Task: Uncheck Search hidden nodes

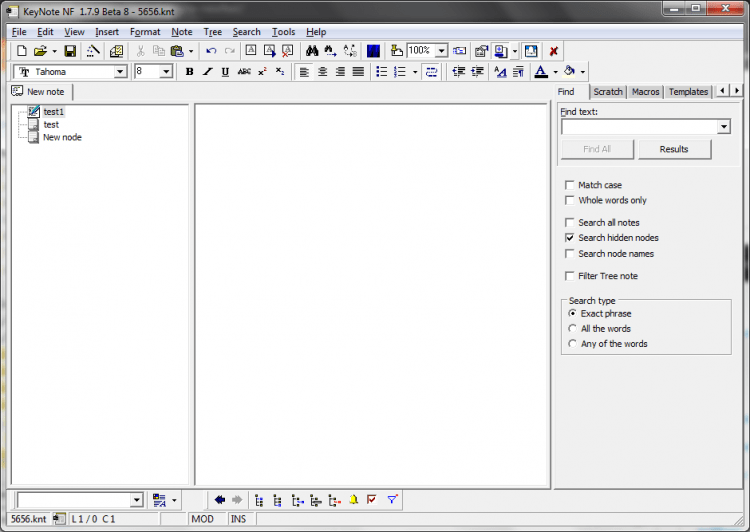Action: click(x=570, y=238)
